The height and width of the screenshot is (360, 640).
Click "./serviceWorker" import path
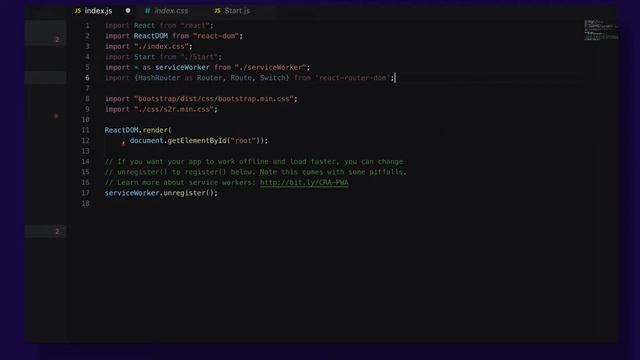click(271, 67)
